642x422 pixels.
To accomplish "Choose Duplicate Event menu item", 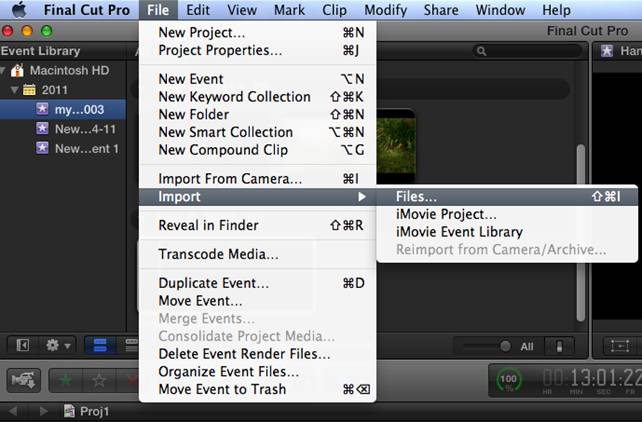I will point(258,283).
